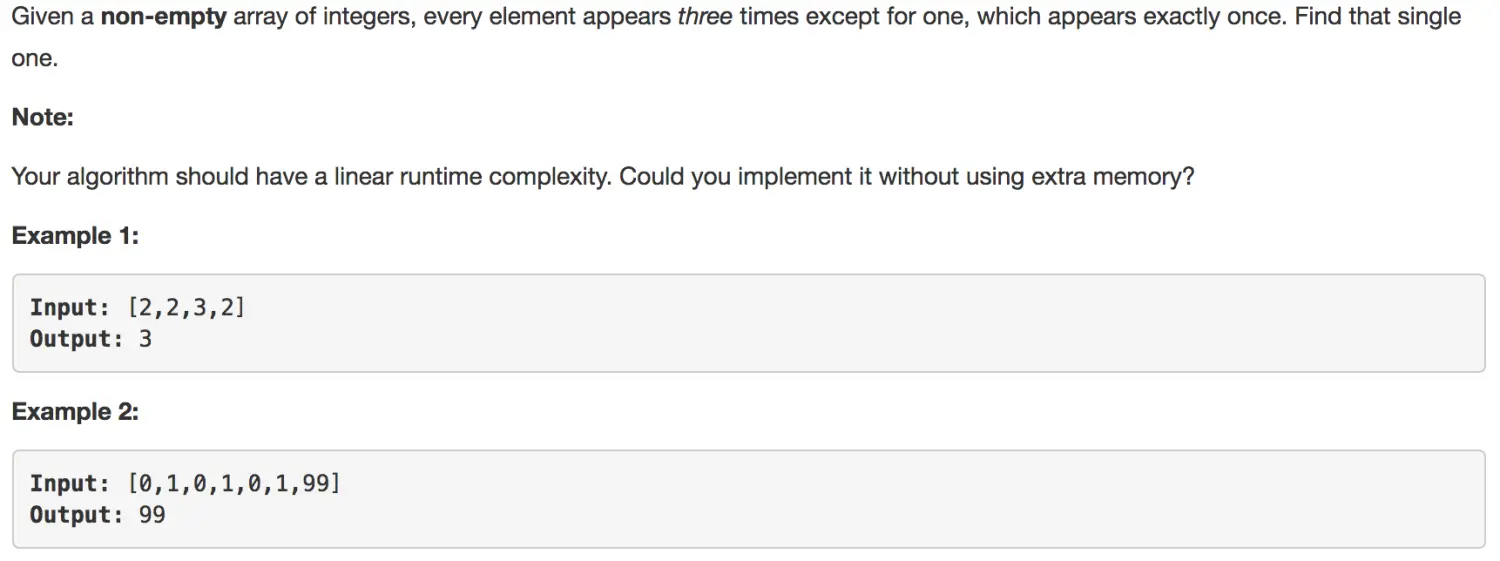This screenshot has width=1500, height=561.
Task: Click the "Output:" label in Example 2
Action: [x=76, y=516]
